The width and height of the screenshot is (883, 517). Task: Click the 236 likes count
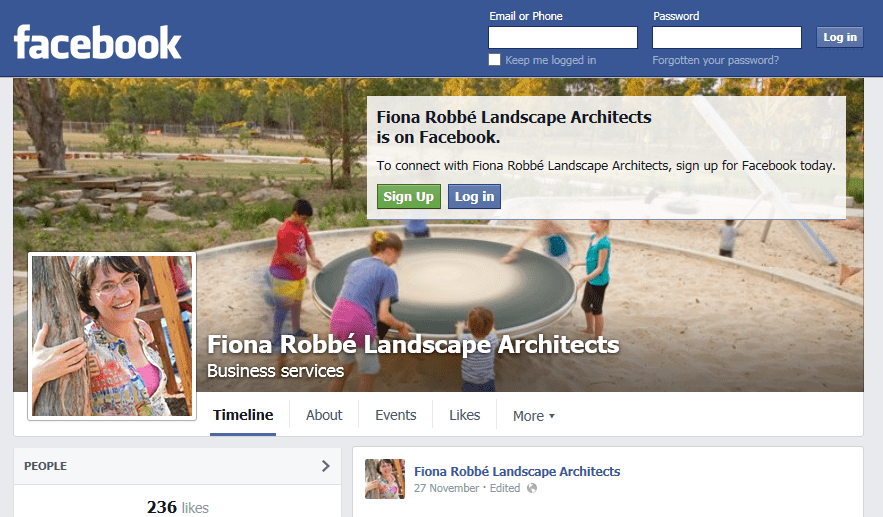[x=177, y=507]
